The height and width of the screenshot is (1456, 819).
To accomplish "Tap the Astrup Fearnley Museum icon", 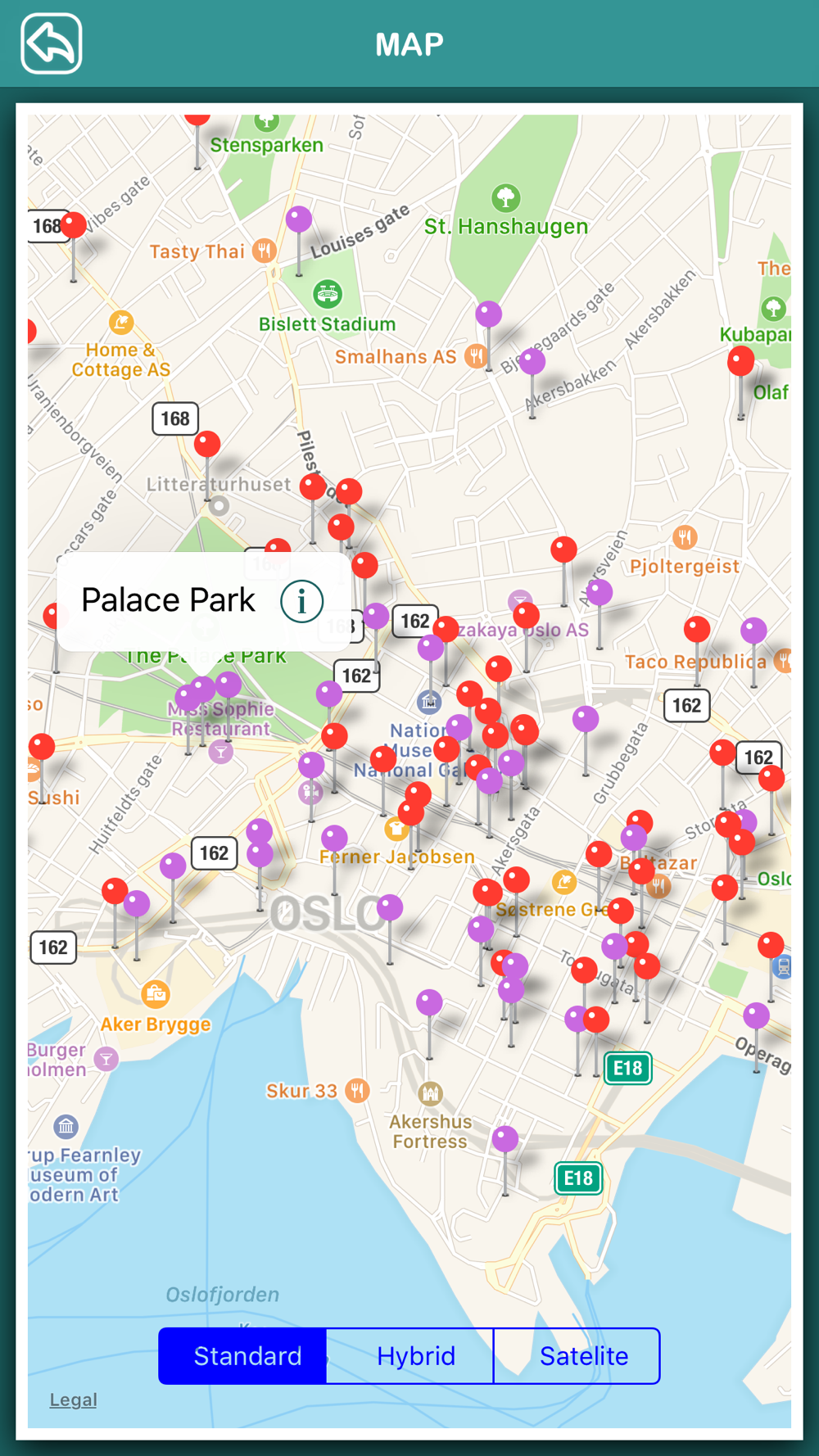I will [x=66, y=1126].
